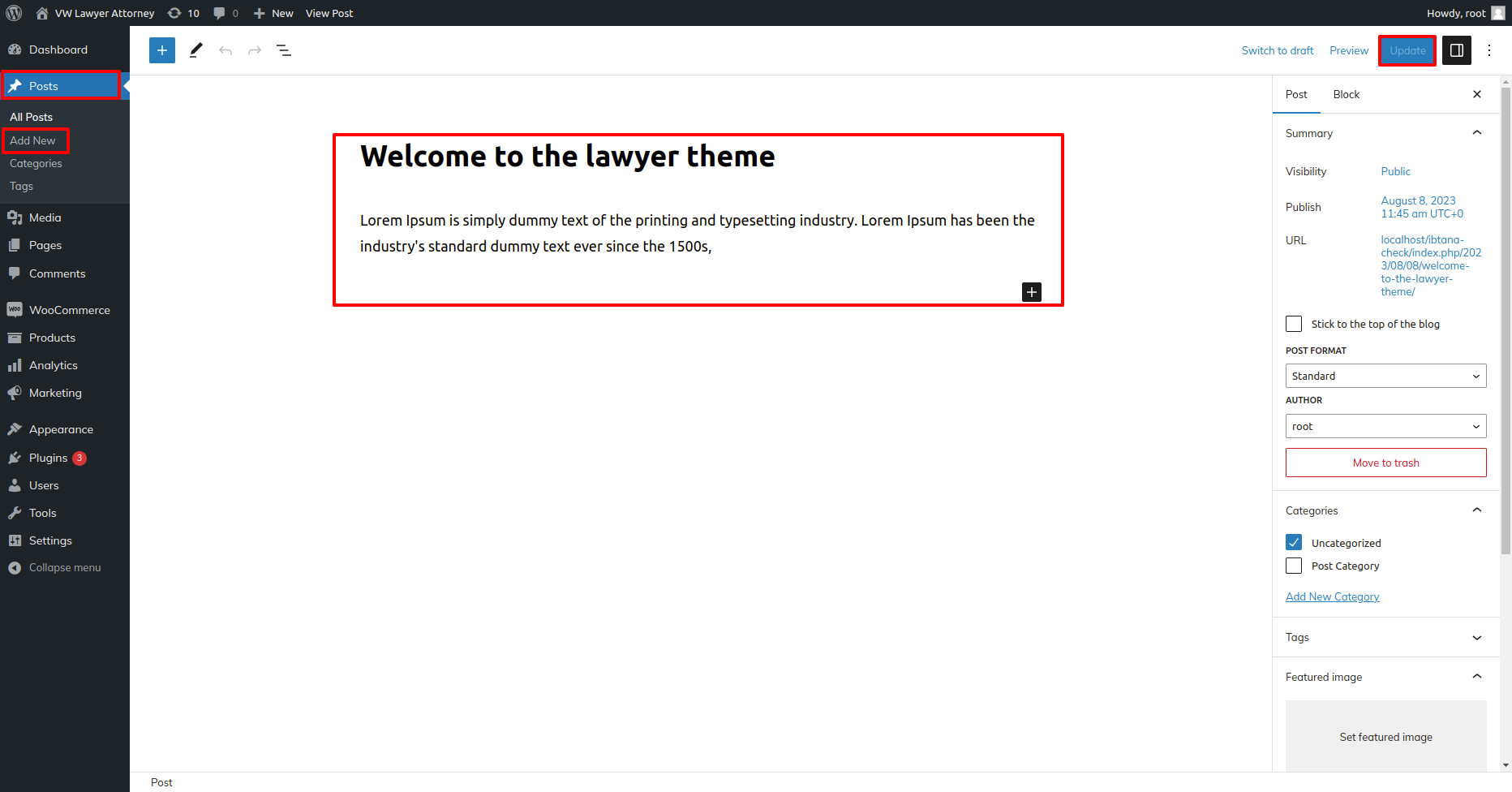Viewport: 1512px width, 792px height.
Task: Open the Products menu
Action: coord(65,338)
